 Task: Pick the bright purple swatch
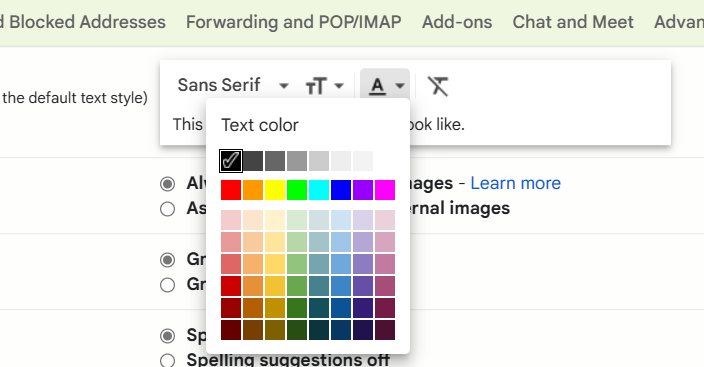(x=363, y=190)
